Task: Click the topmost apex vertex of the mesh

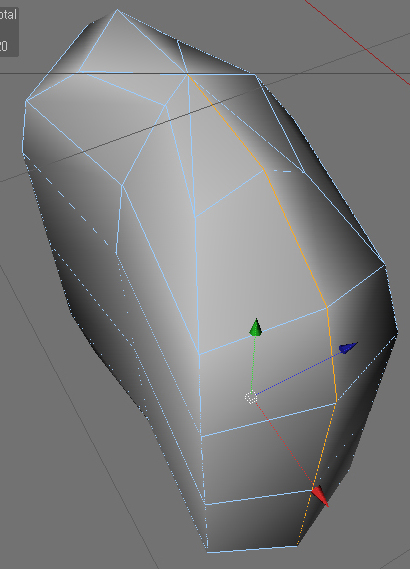Action: (117, 10)
